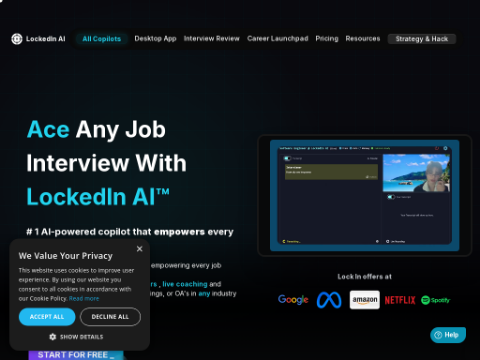480x360 pixels.
Task: Expand Show Details for cookie settings
Action: 76,337
